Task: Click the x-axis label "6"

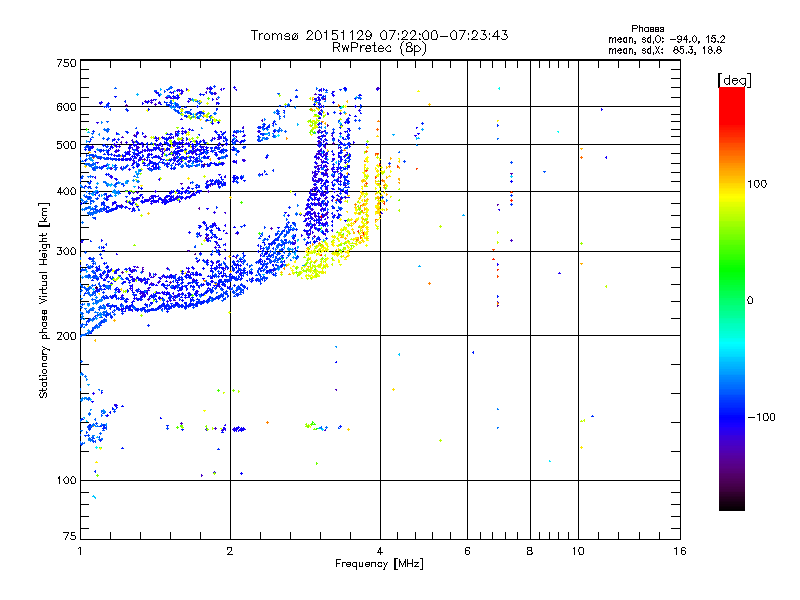Action: (x=467, y=551)
